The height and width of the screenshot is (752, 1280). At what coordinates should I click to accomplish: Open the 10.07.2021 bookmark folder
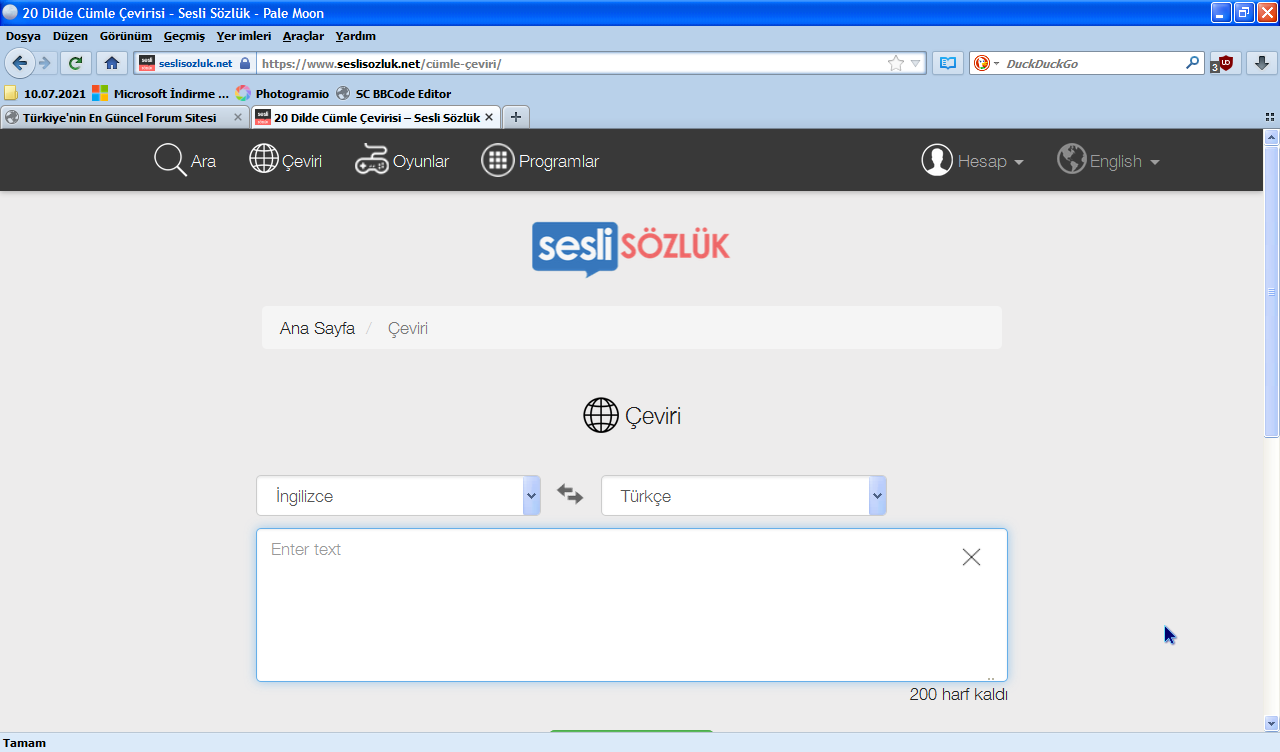[45, 93]
